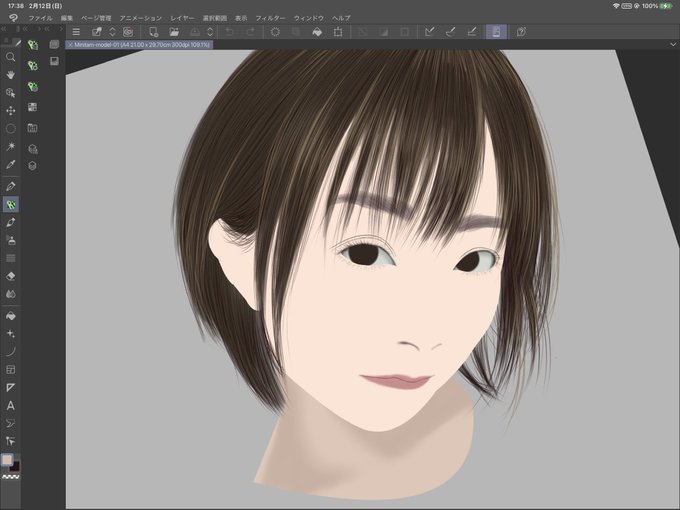Click the Delete clear icon in command bar
Image resolution: width=680 pixels, height=510 pixels.
pos(275,32)
